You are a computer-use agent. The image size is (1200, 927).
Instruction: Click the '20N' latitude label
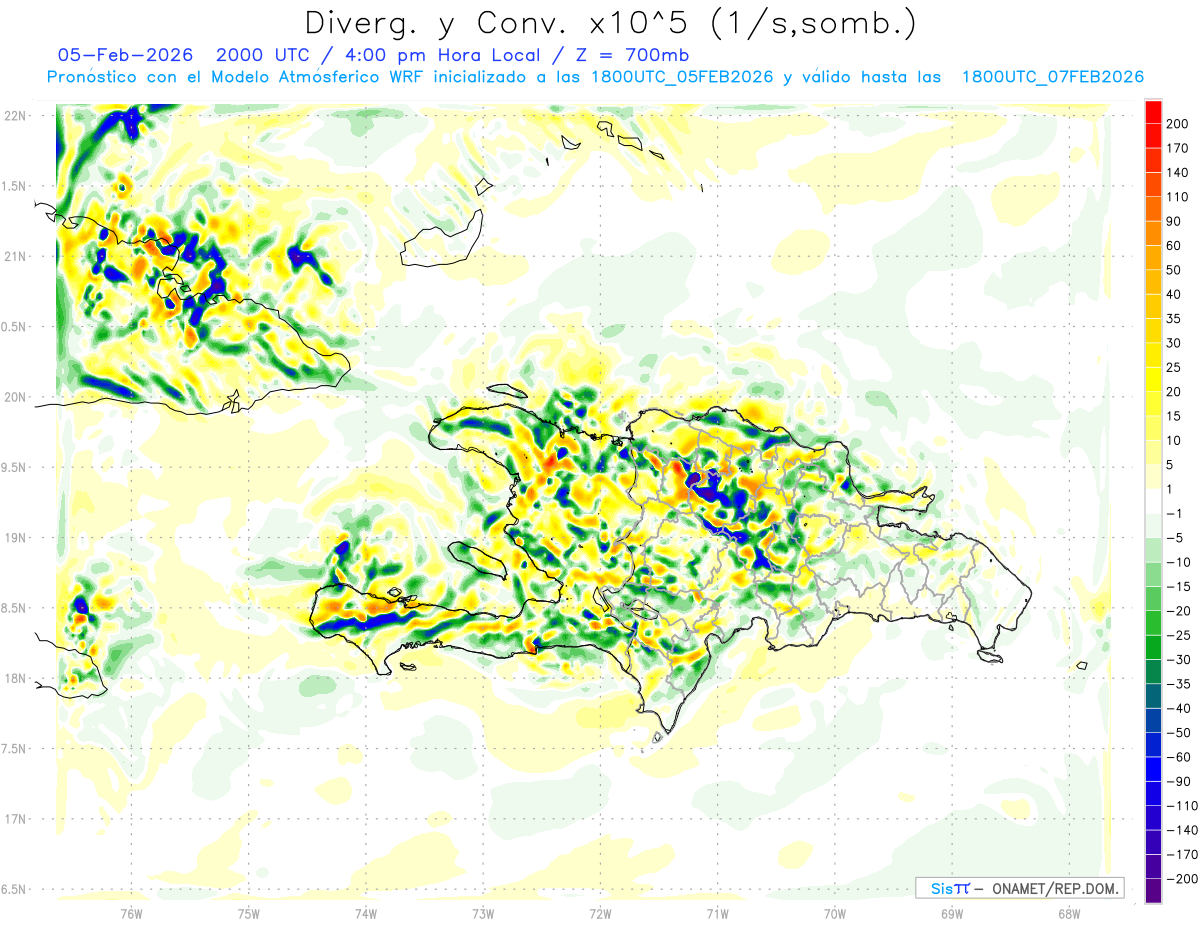click(x=14, y=397)
